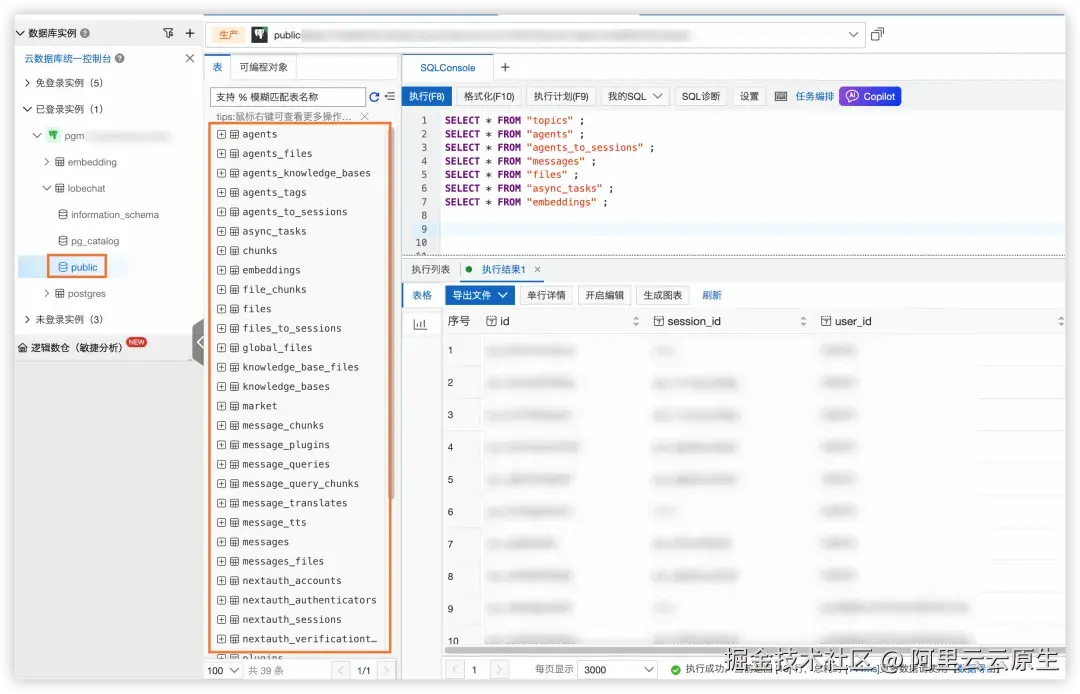Image resolution: width=1080 pixels, height=694 pixels.
Task: Open help icon next to 数据库实例
Action: pyautogui.click(x=85, y=33)
